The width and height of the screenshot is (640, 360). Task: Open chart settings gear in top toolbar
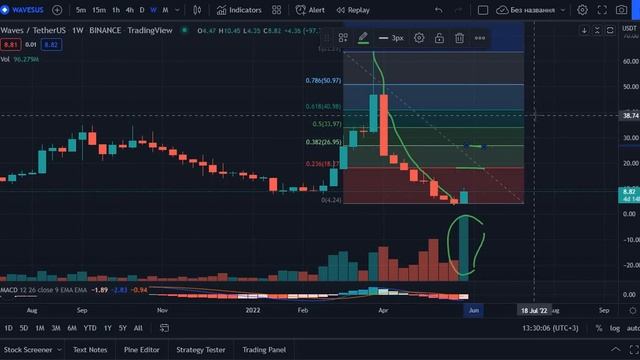coord(582,10)
